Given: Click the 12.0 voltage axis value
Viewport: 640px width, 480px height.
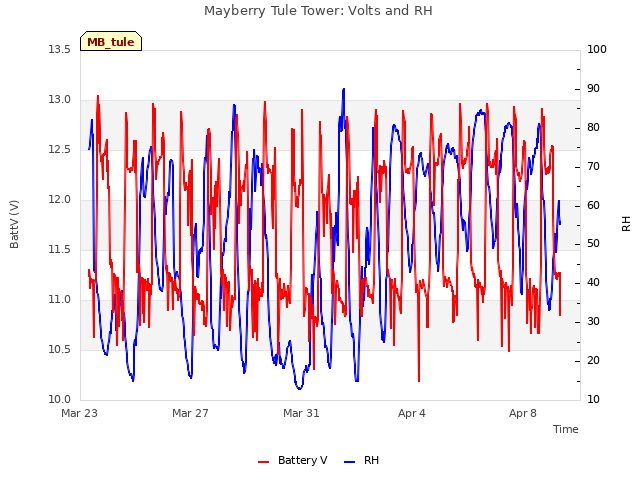Looking at the screenshot, I should pyautogui.click(x=60, y=200).
